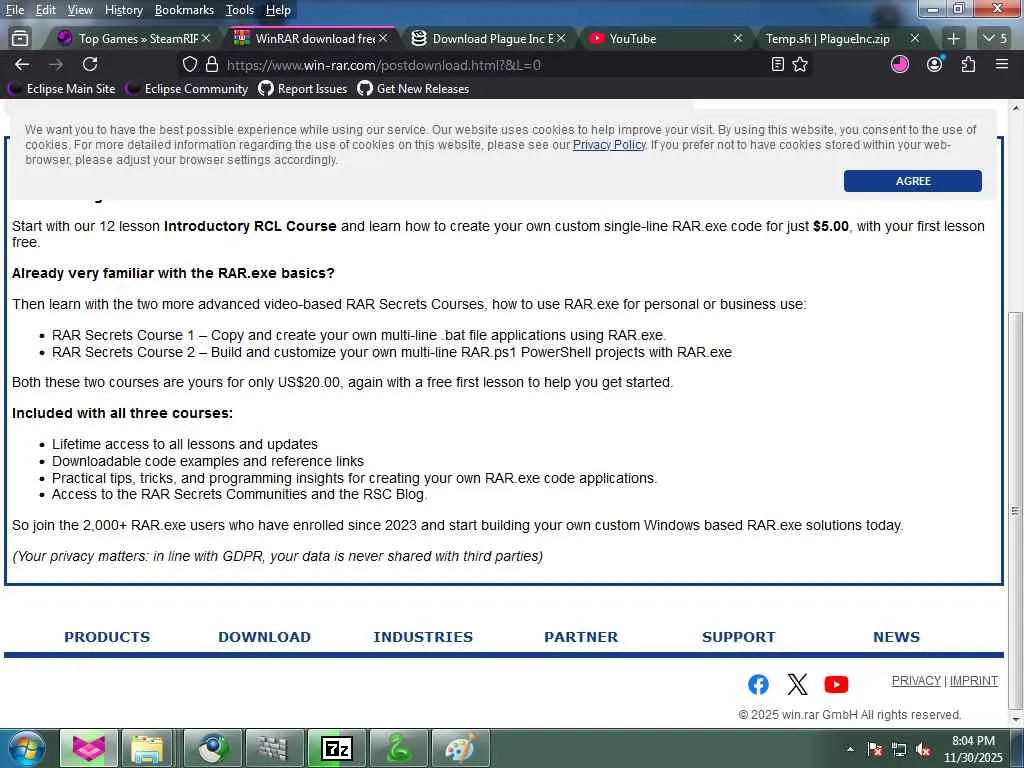Screen dimensions: 1024x768
Task: Open the X (Twitter) social icon
Action: click(797, 684)
